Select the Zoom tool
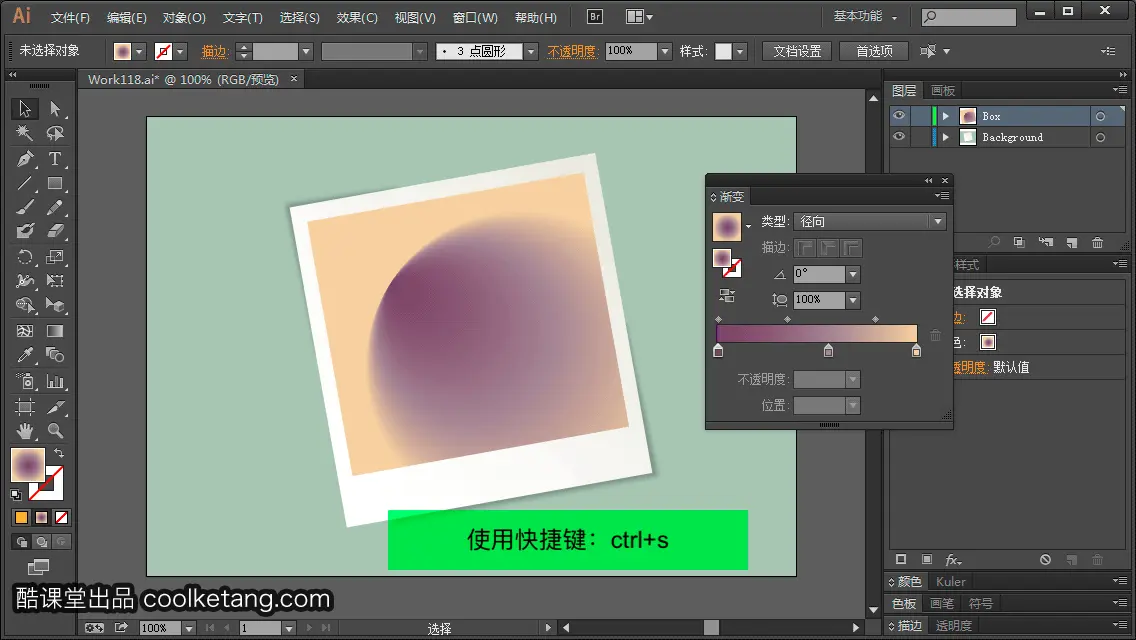Image resolution: width=1136 pixels, height=640 pixels. (55, 431)
